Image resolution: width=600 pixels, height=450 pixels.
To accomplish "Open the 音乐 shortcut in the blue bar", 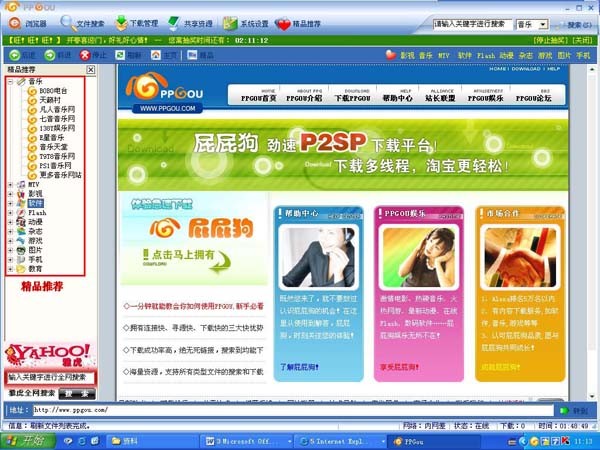I will tap(426, 55).
